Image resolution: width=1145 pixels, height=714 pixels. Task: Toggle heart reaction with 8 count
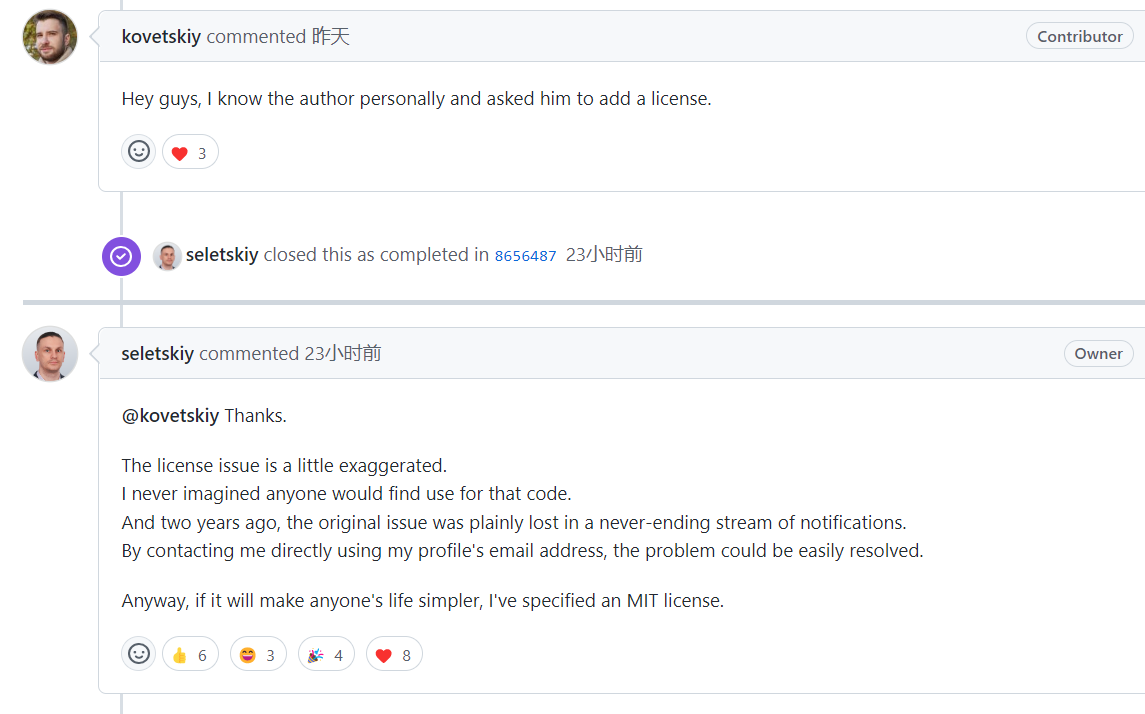394,653
